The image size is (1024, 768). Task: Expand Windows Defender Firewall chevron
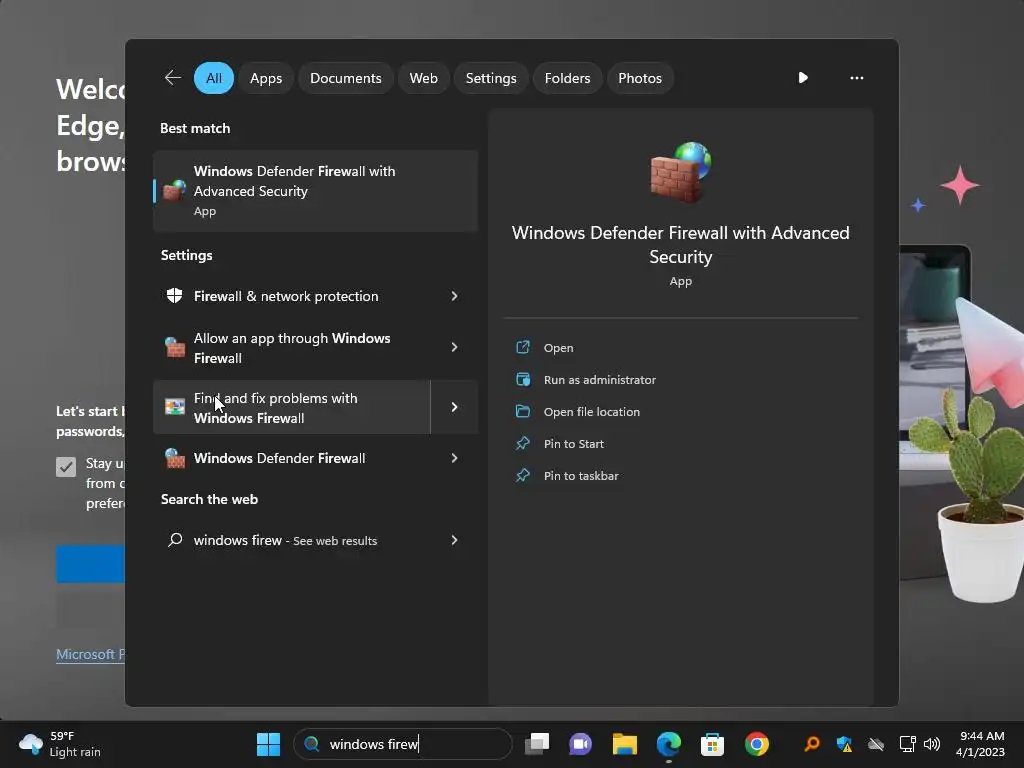point(455,458)
